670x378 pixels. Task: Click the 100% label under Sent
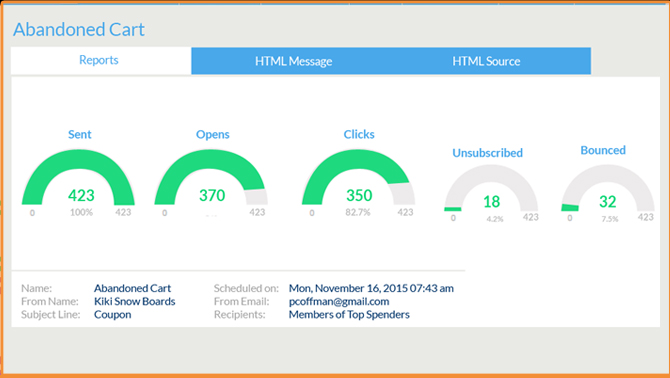81,212
